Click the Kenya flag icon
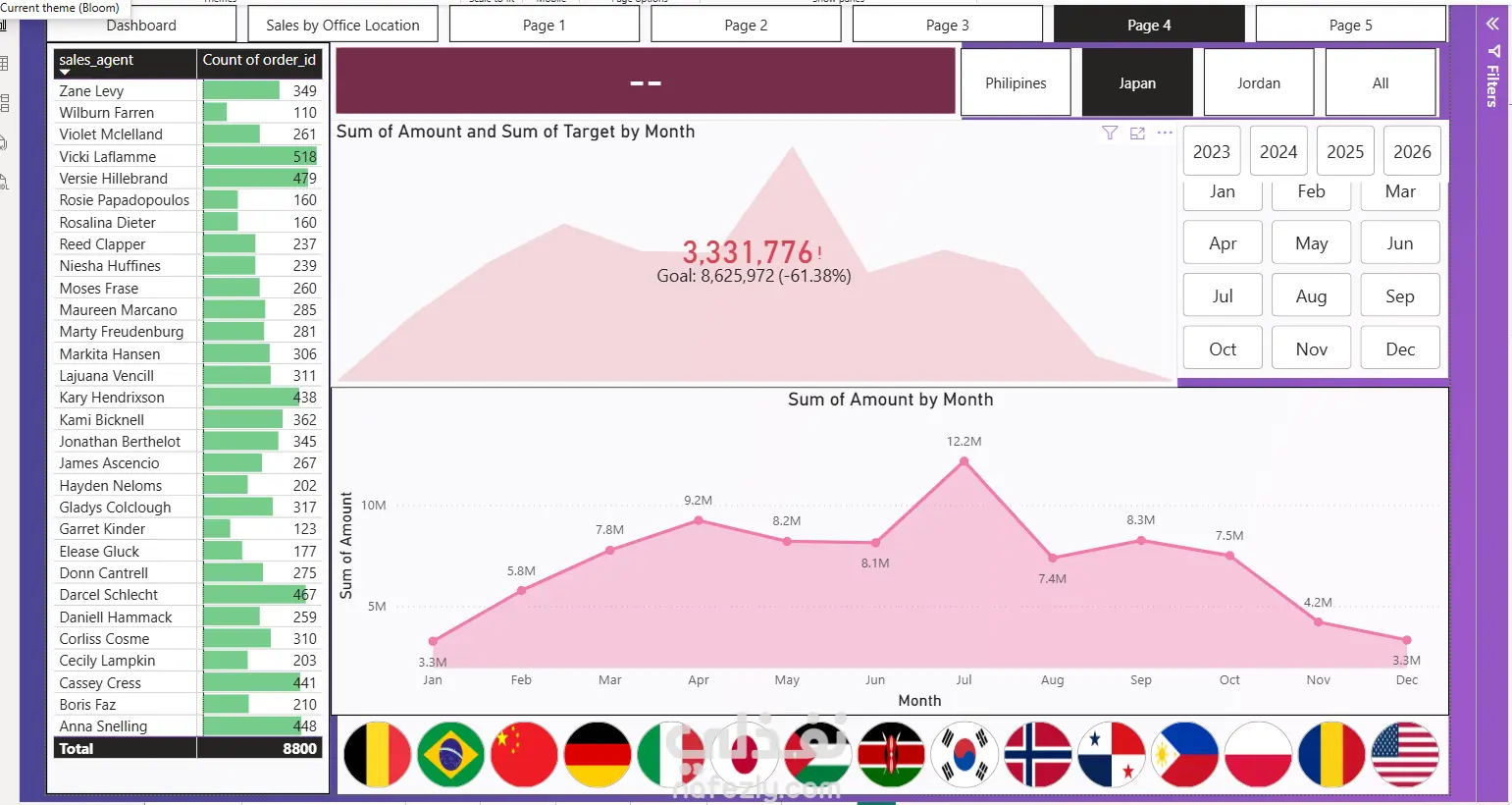1512x805 pixels. (x=891, y=755)
